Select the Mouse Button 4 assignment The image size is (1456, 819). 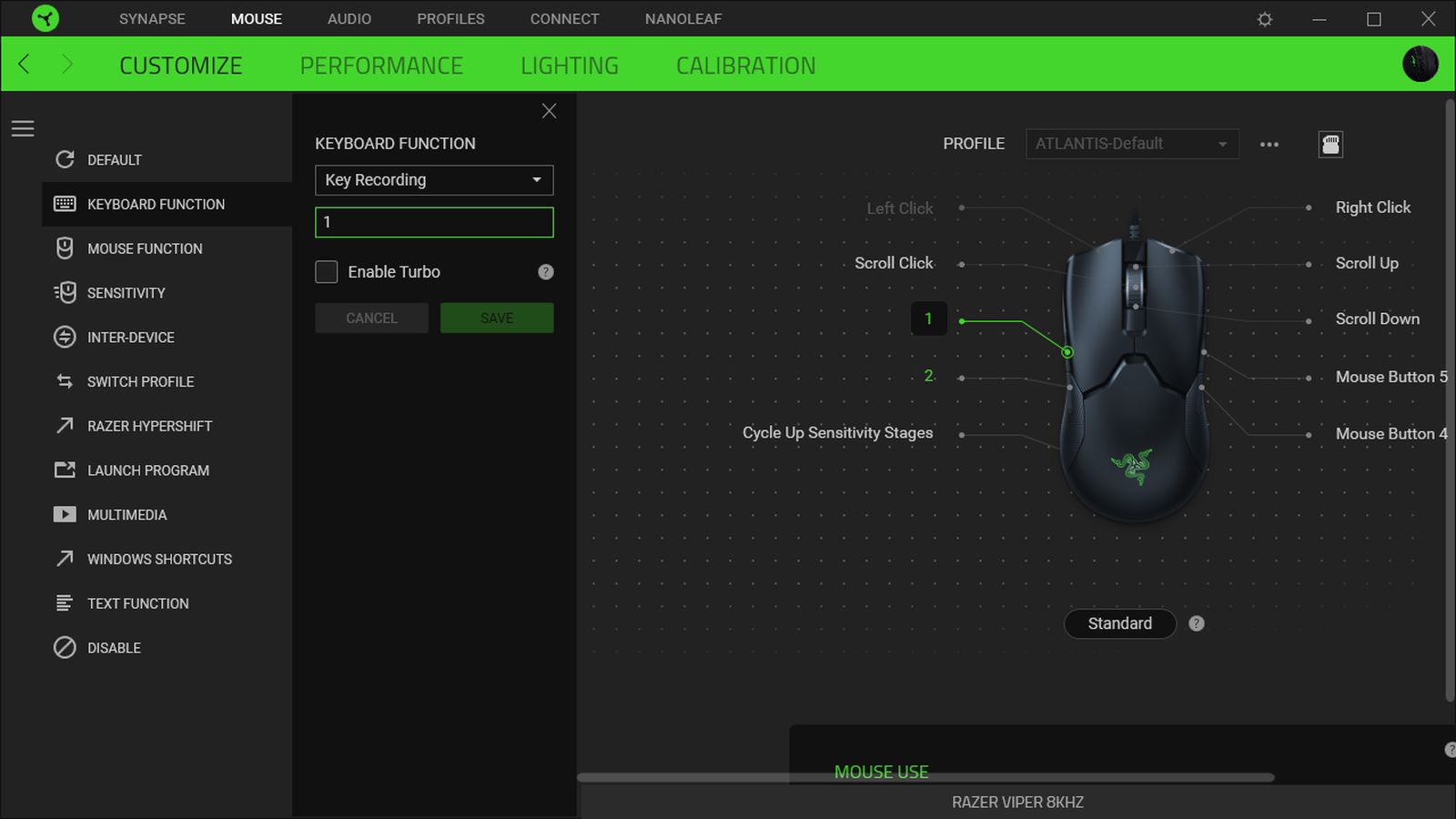(1391, 434)
